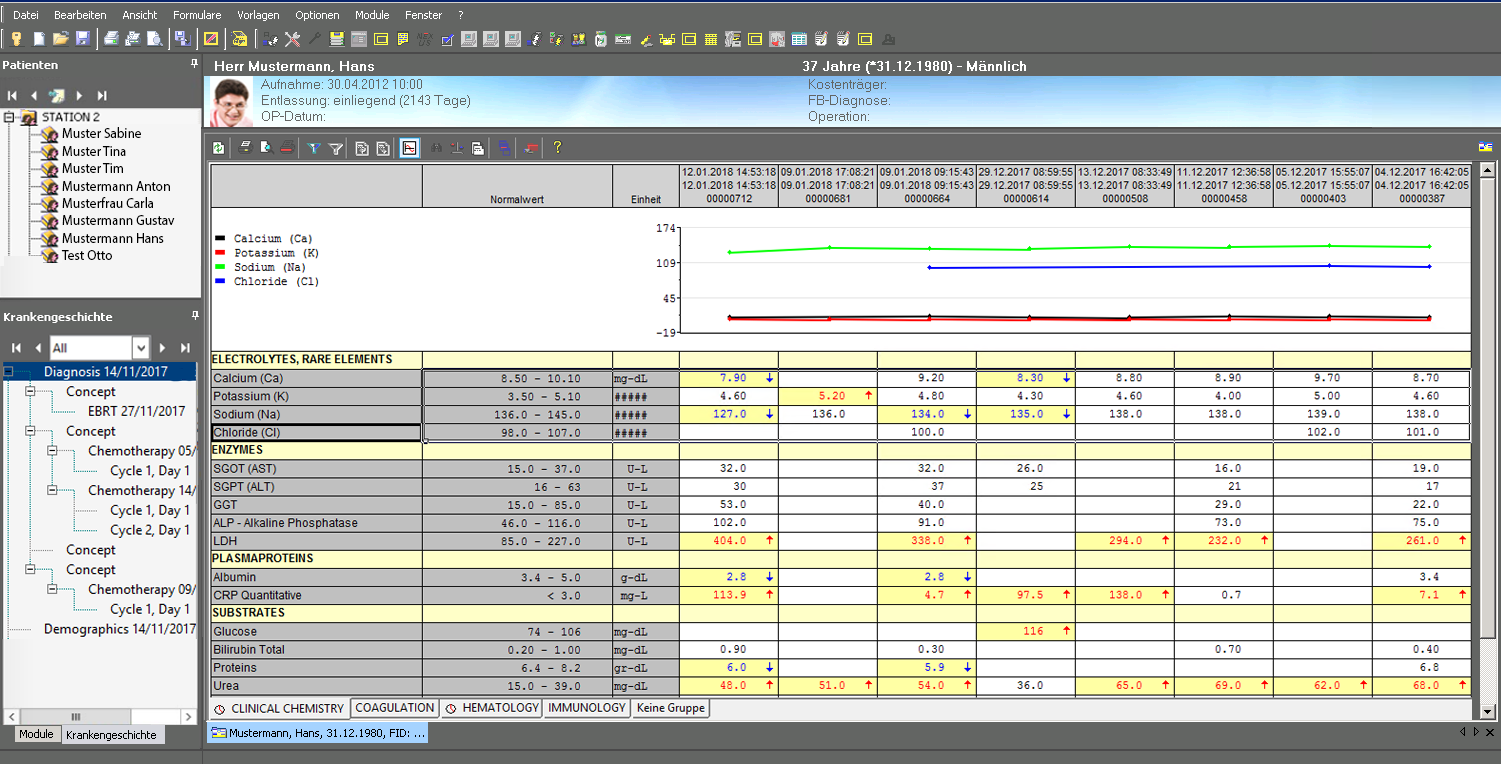Open the Bearbeiten menu
1501x764 pixels.
click(x=80, y=15)
